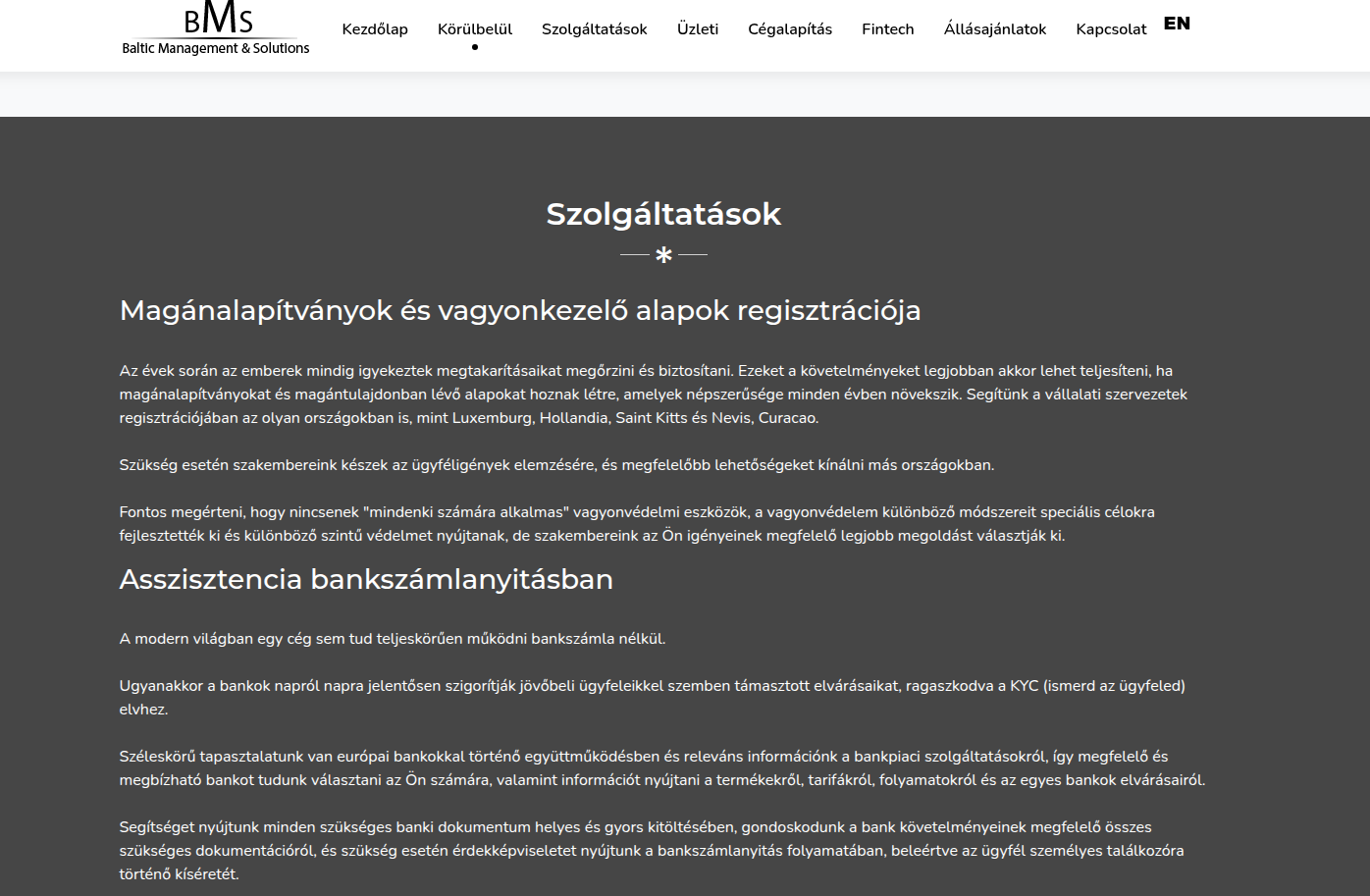Click the active dot under Körülbelül
The width and height of the screenshot is (1370, 896).
[x=475, y=47]
